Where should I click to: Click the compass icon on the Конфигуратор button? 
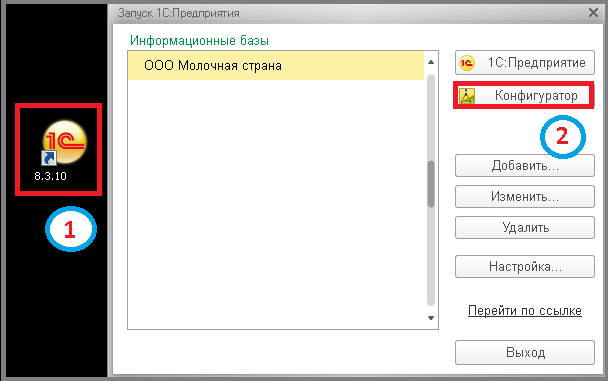466,96
